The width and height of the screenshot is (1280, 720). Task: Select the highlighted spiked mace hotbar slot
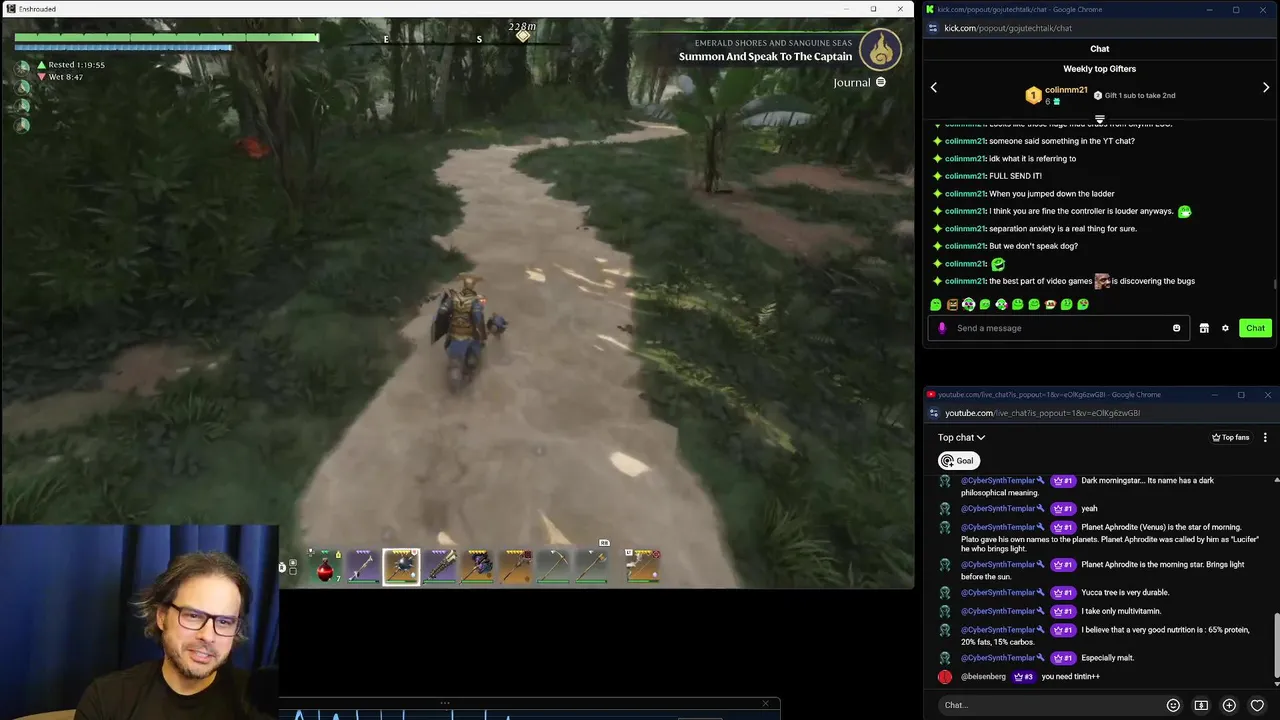(x=401, y=567)
